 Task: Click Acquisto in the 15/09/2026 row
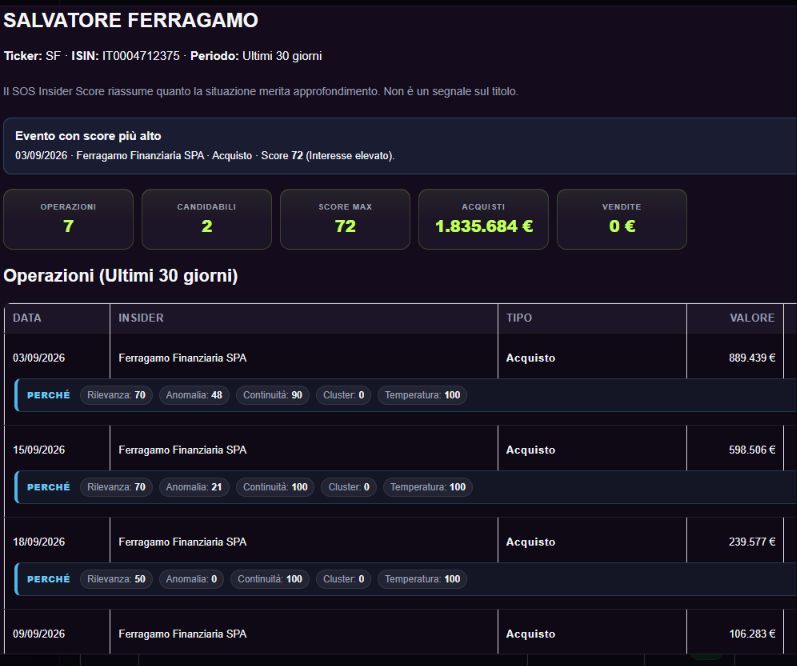point(530,450)
